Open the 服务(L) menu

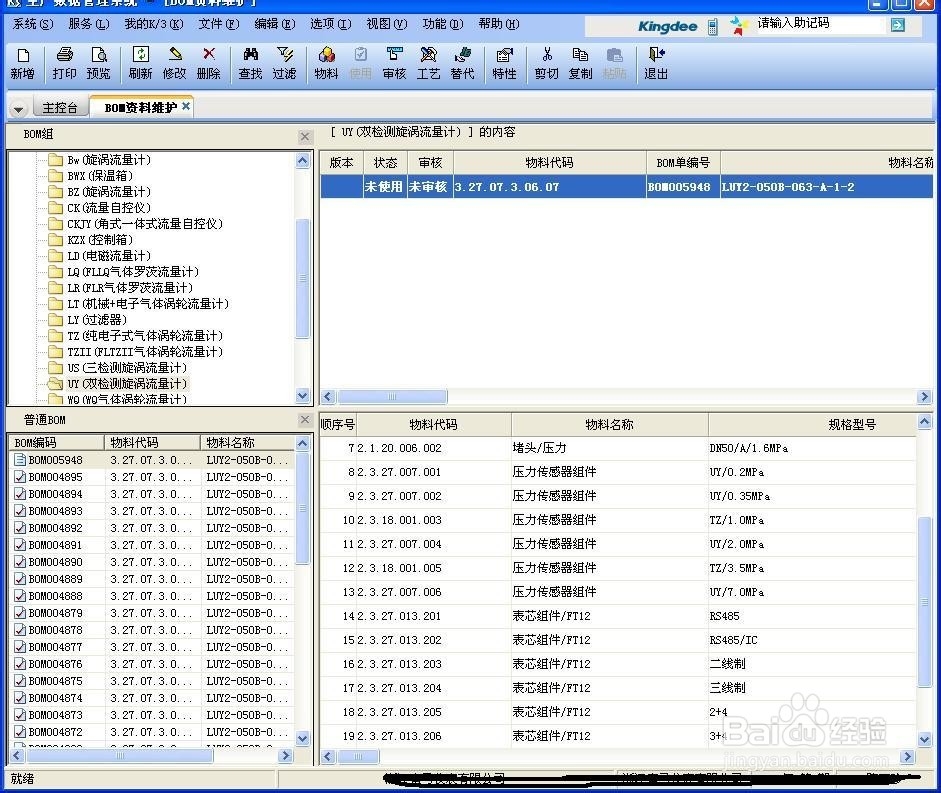point(89,24)
